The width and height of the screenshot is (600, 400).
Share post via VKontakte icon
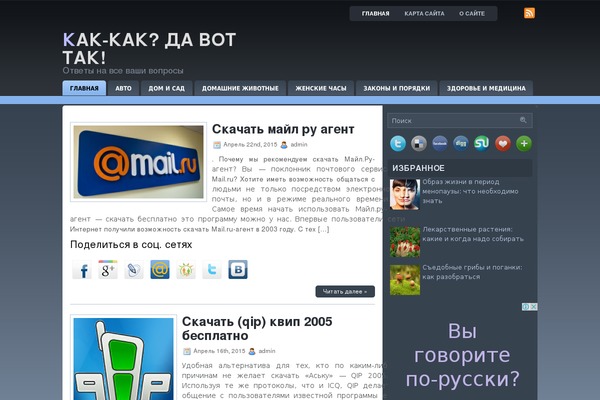click(238, 269)
